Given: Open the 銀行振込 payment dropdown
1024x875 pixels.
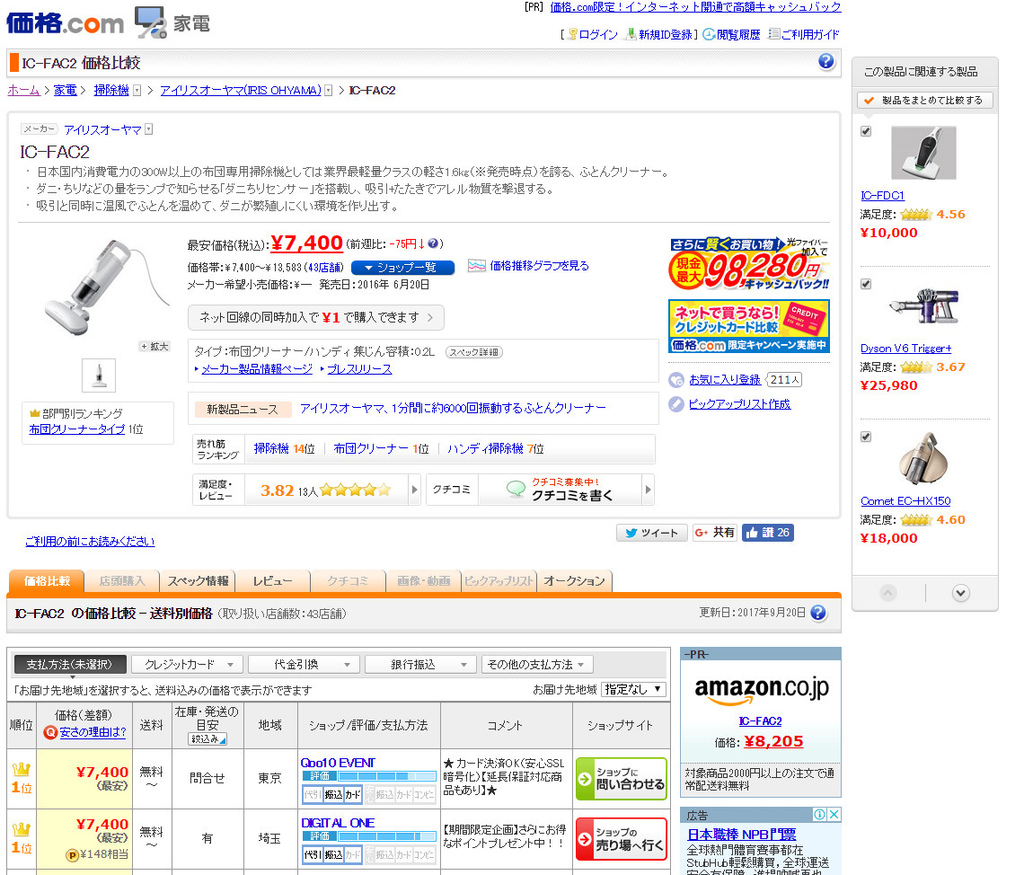Looking at the screenshot, I should [421, 665].
